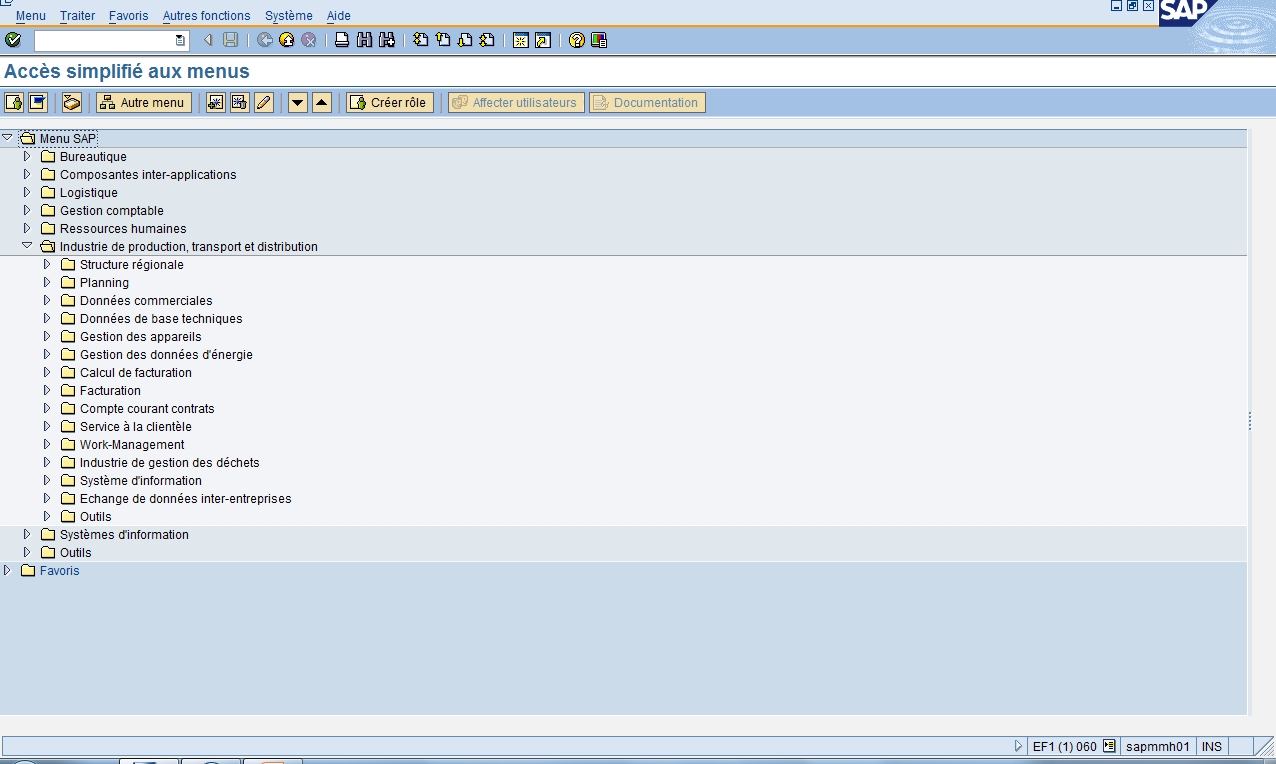Click the Print icon
This screenshot has width=1276, height=764.
tap(342, 40)
